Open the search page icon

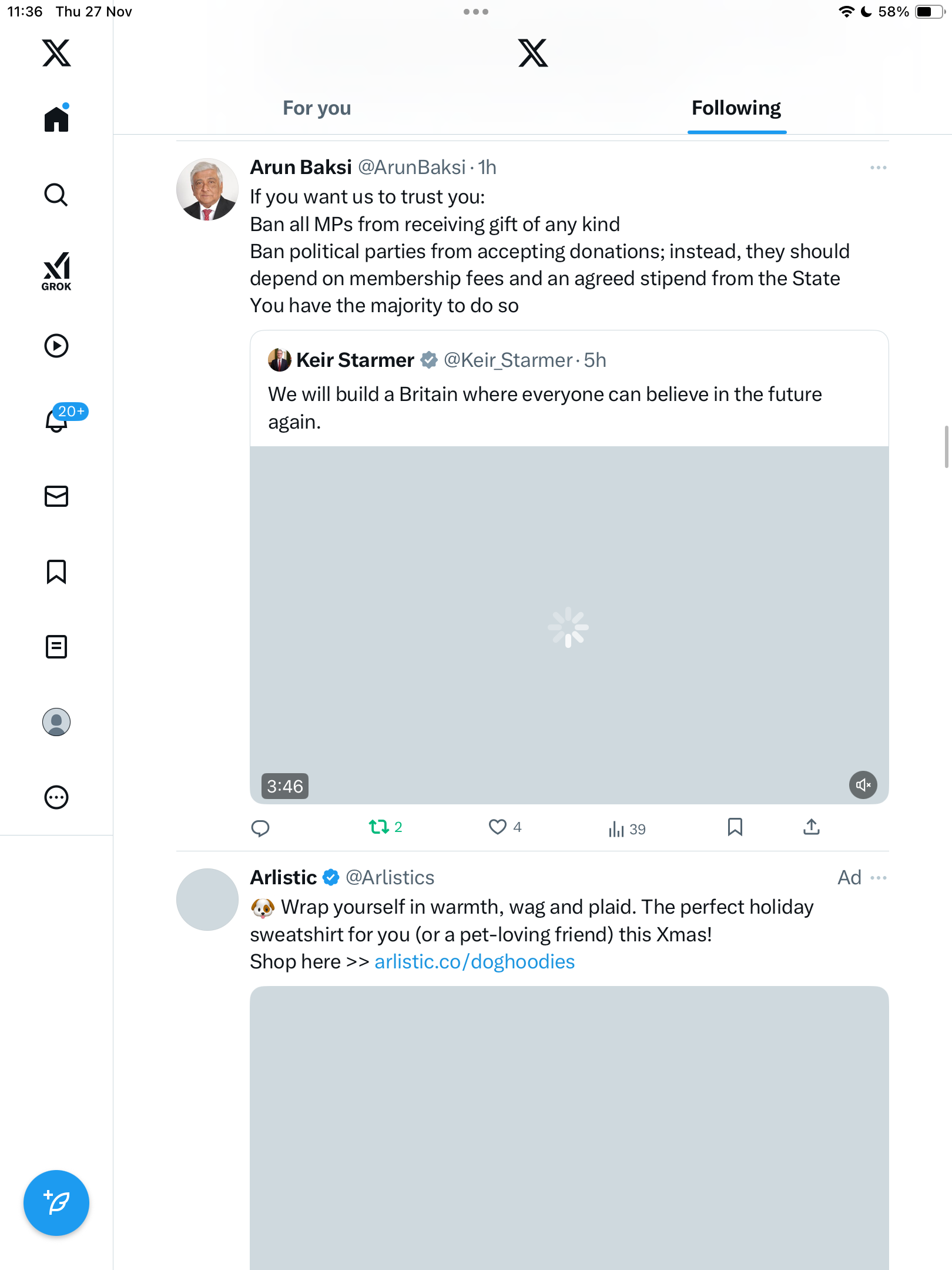[x=56, y=195]
